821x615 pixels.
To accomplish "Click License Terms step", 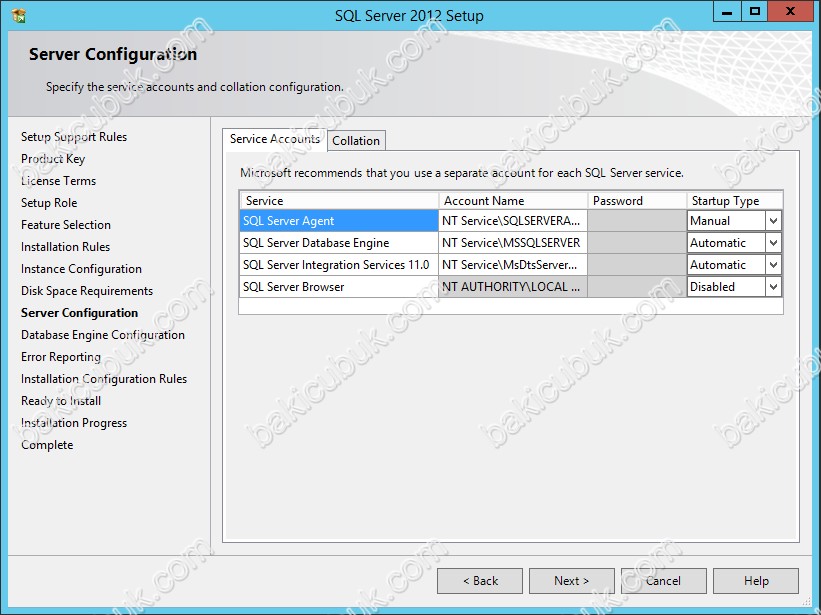I will point(59,181).
